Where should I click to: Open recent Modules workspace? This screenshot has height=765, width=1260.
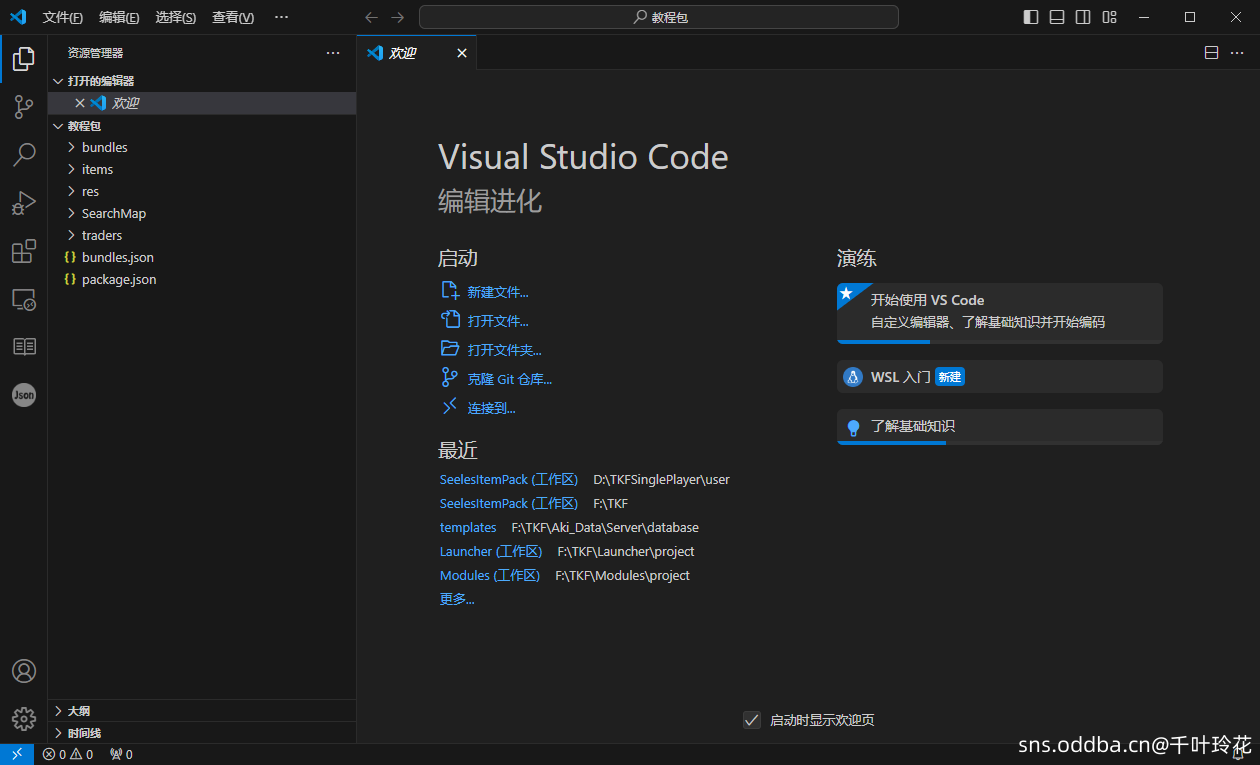[490, 575]
